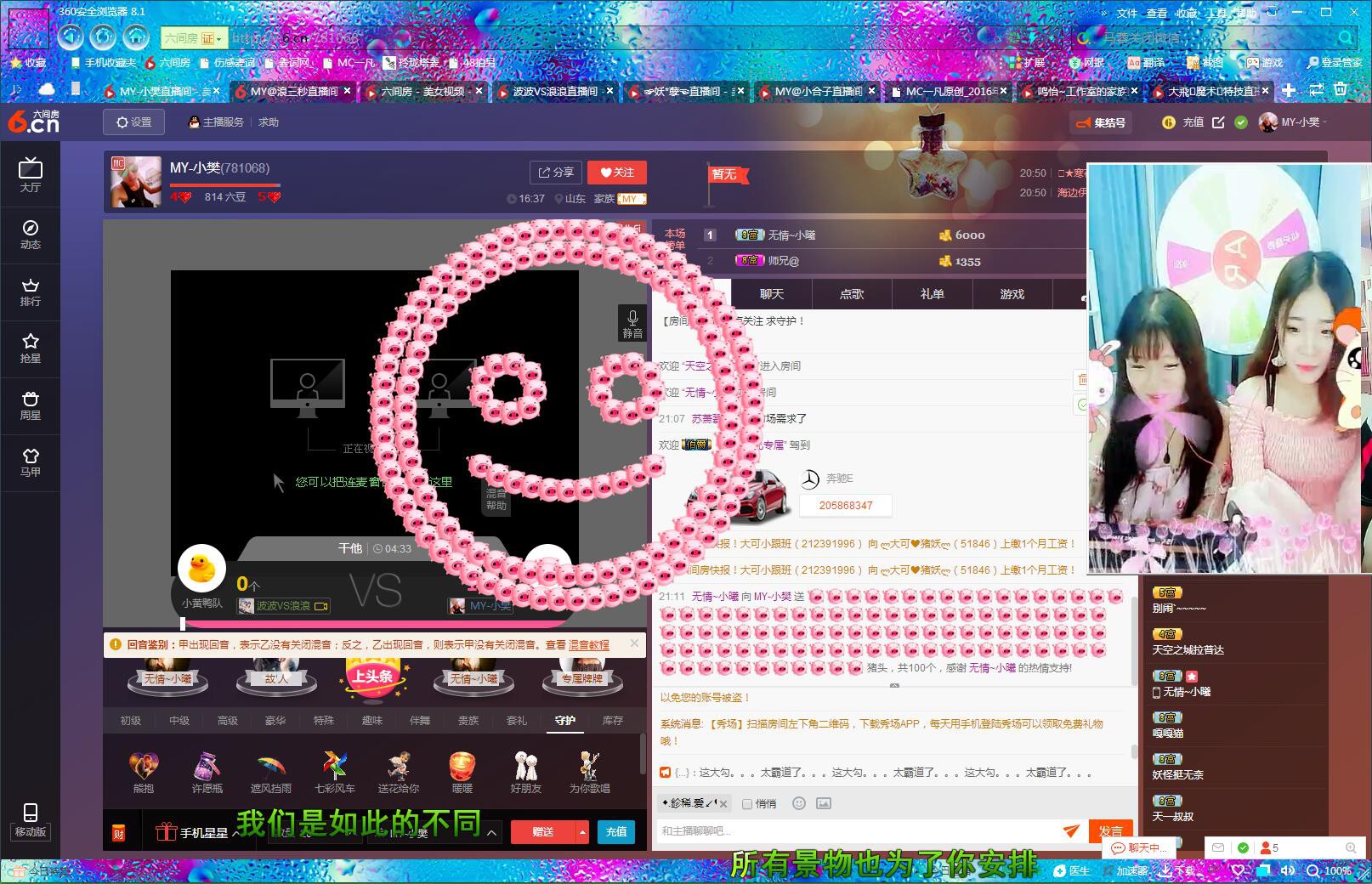
Task: Open the 聊天中 chat popup
Action: [1141, 847]
